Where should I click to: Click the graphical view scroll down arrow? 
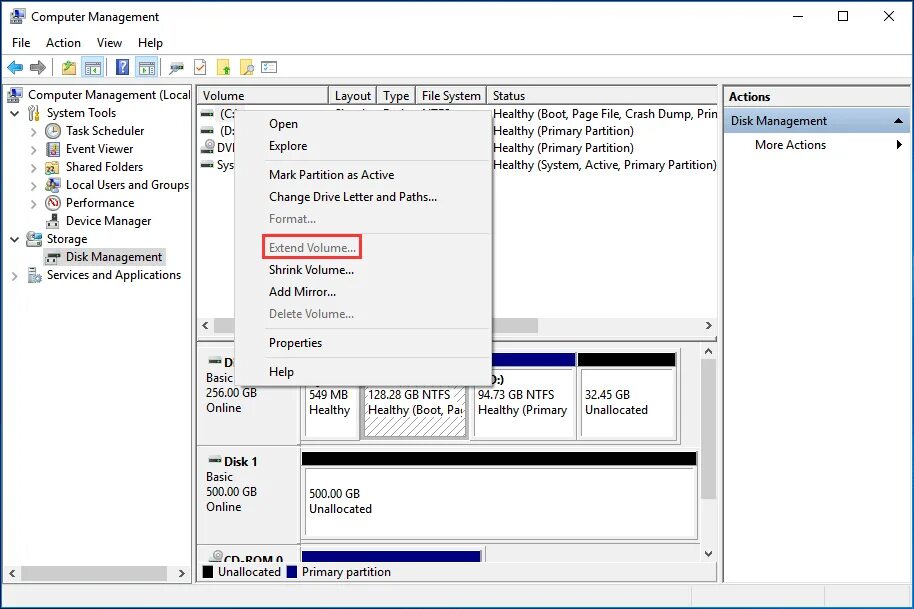click(708, 554)
